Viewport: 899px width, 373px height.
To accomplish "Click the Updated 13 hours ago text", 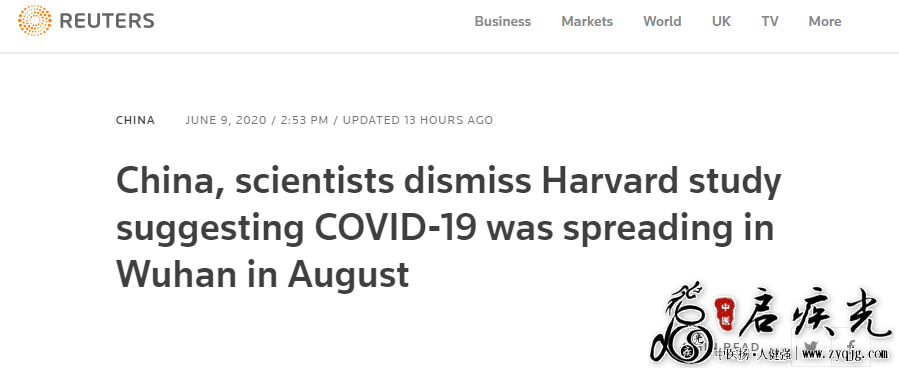I will pos(418,120).
